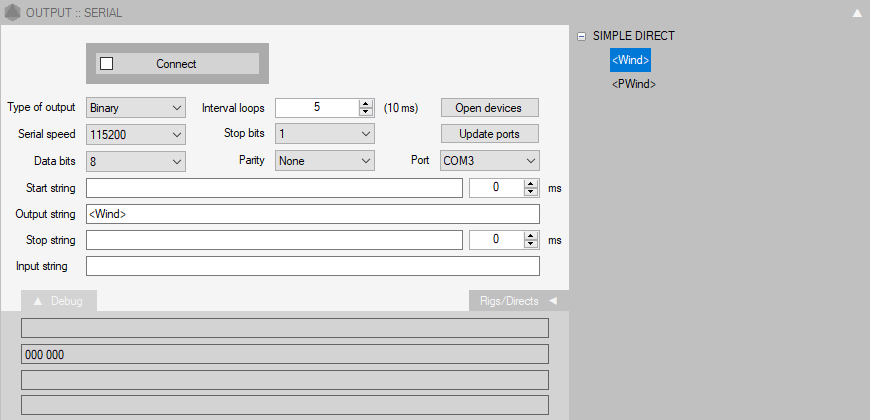
Task: Select <PWind> in the tree list
Action: point(634,85)
